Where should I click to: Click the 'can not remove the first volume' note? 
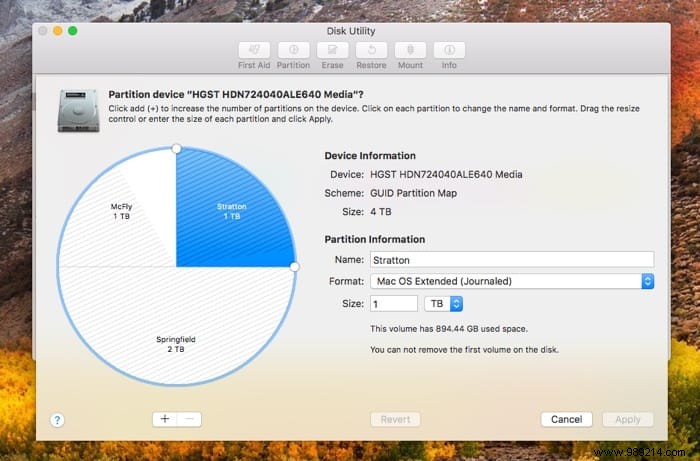(464, 349)
